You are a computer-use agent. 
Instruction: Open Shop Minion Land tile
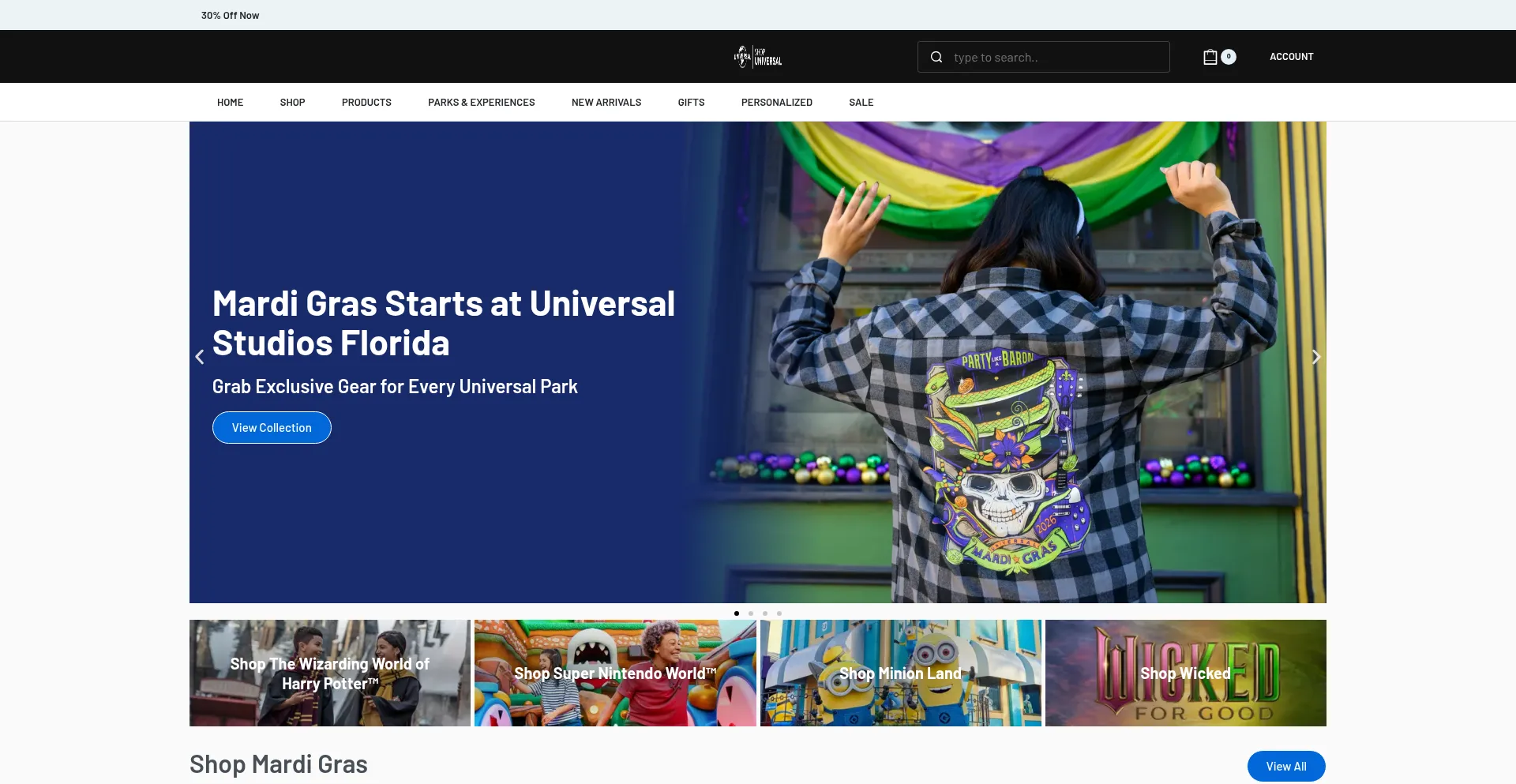click(901, 673)
